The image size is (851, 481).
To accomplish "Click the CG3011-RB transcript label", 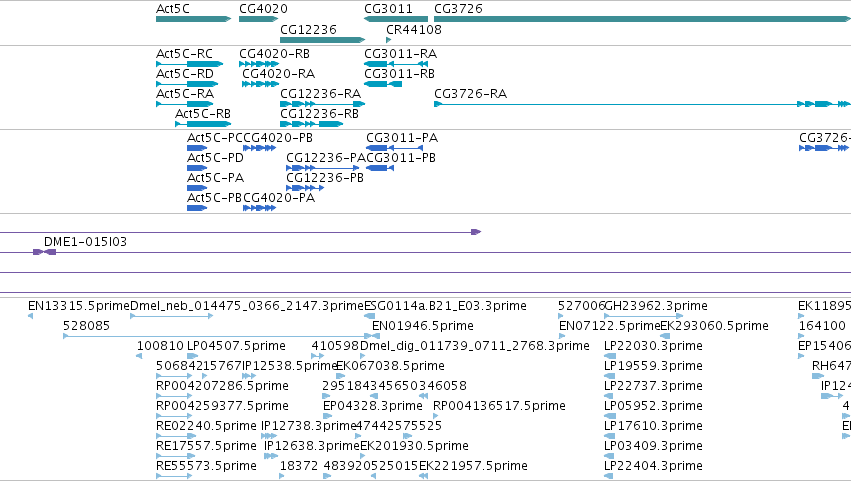I will pyautogui.click(x=399, y=74).
